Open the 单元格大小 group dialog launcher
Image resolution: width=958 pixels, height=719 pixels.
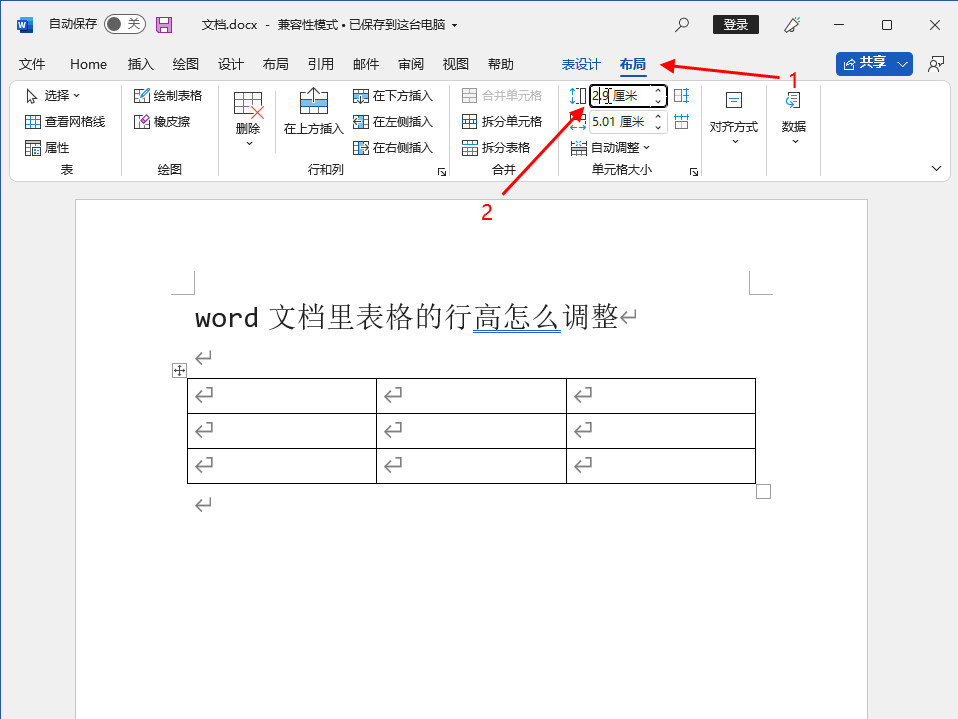693,172
